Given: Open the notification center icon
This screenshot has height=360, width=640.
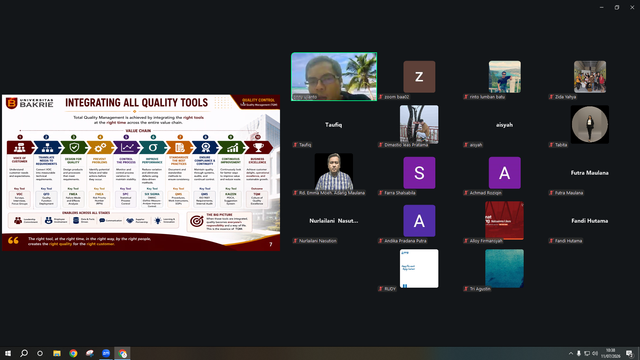Looking at the screenshot, I should [x=629, y=353].
